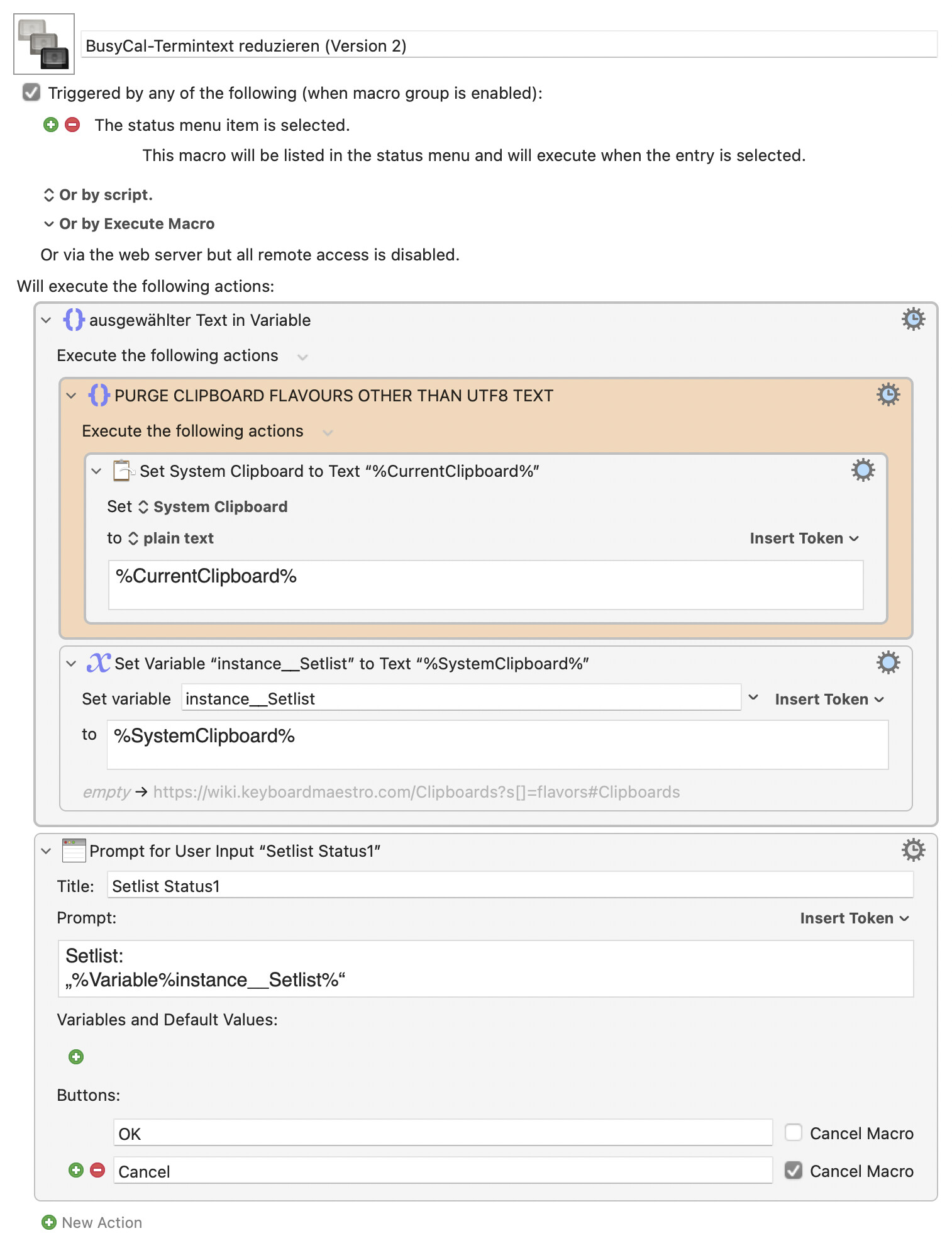The image size is (952, 1243).
Task: Open Insert Token menu in Prompt section
Action: click(x=854, y=918)
